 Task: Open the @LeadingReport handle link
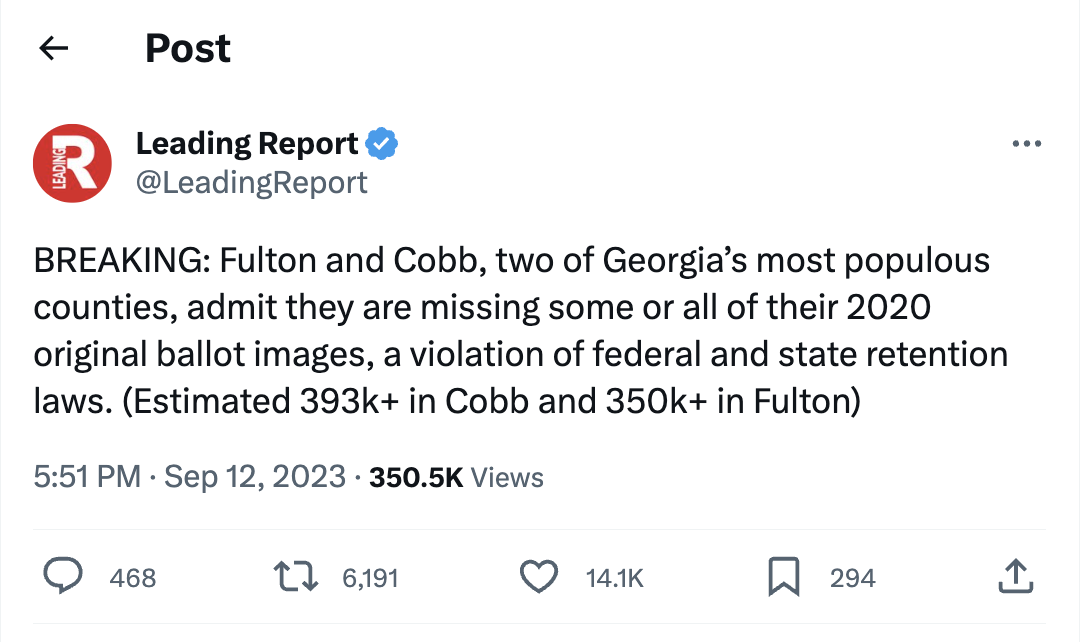pos(251,182)
